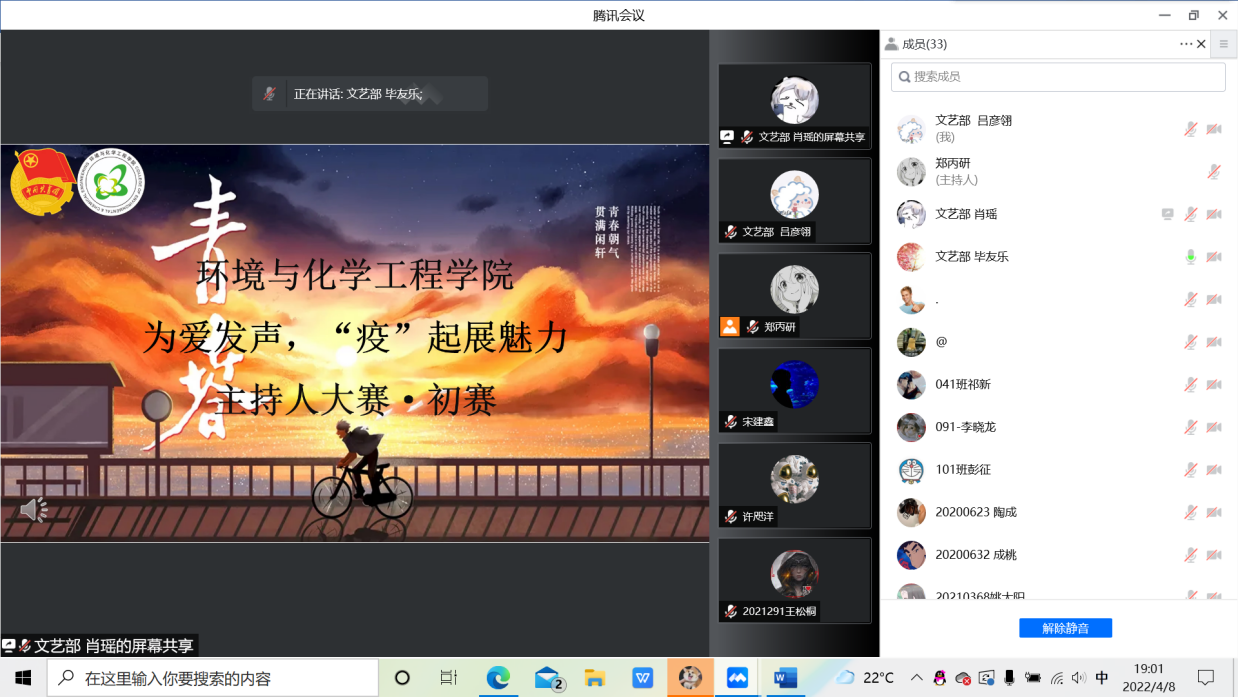Image resolution: width=1238 pixels, height=697 pixels.
Task: Click muted mic icon for member '@'
Action: tap(1190, 342)
